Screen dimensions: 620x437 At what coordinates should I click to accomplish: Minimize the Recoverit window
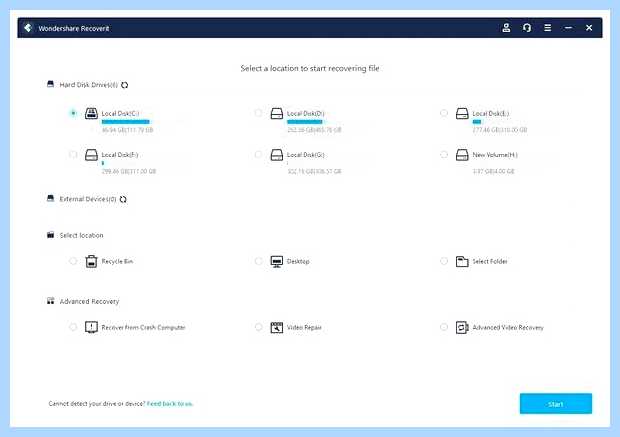pyautogui.click(x=568, y=28)
